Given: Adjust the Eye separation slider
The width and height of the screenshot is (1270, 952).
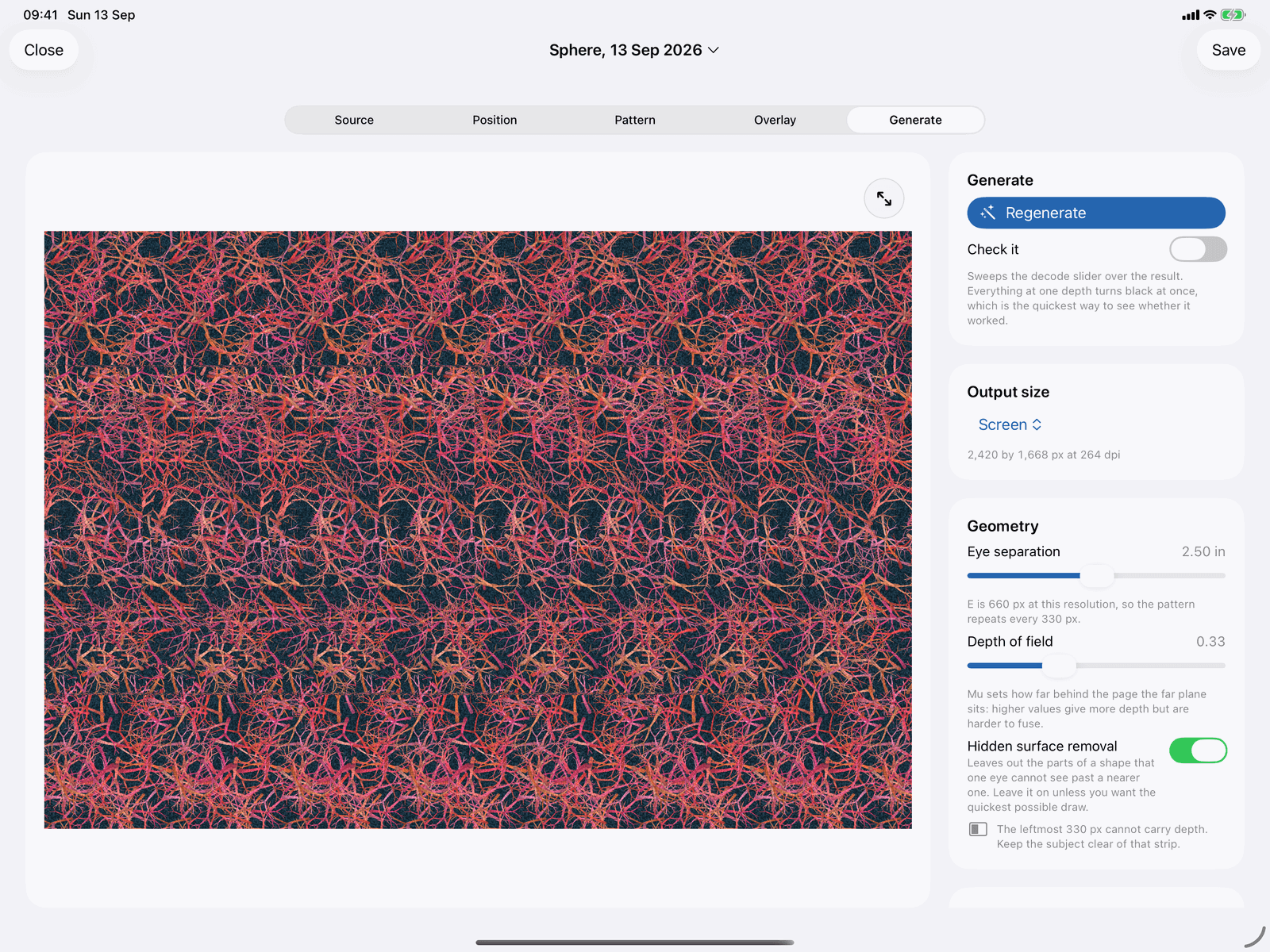Looking at the screenshot, I should (x=1096, y=575).
